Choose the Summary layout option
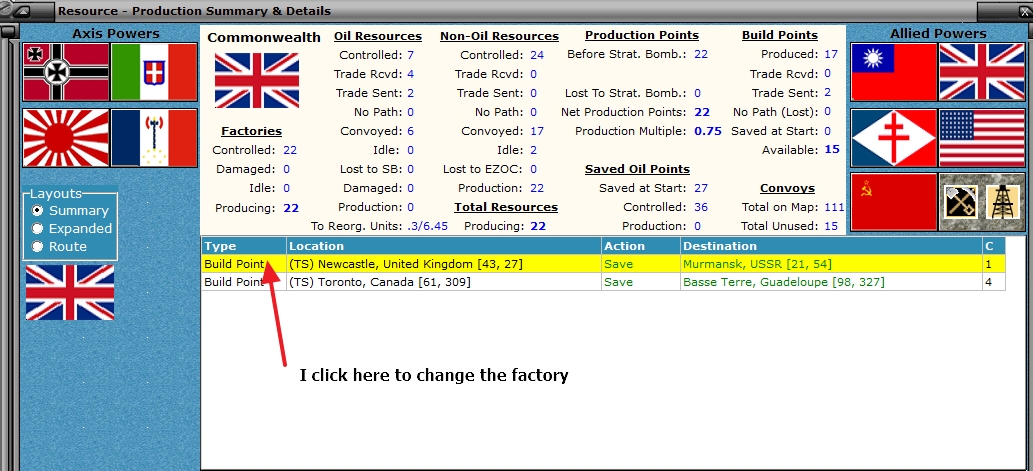 click(x=70, y=211)
